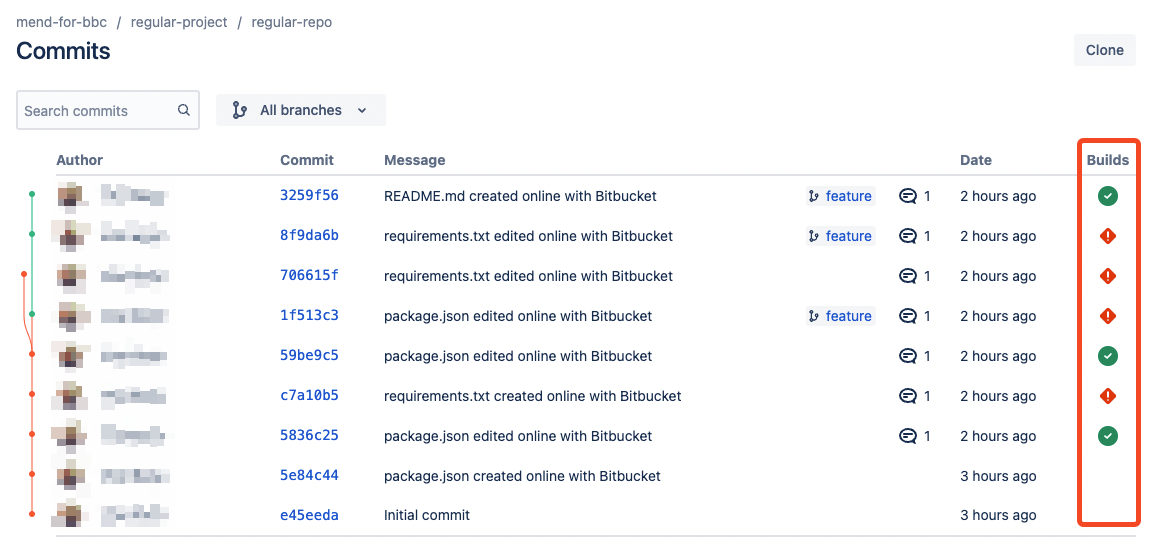
Task: Expand the All branches dropdown
Action: tap(300, 110)
